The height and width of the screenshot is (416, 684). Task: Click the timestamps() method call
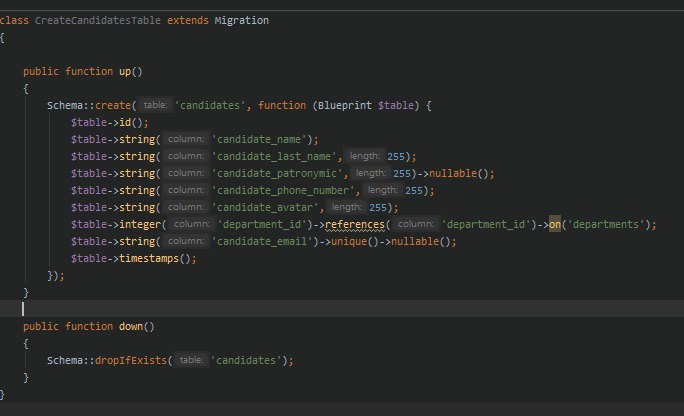[x=154, y=259]
